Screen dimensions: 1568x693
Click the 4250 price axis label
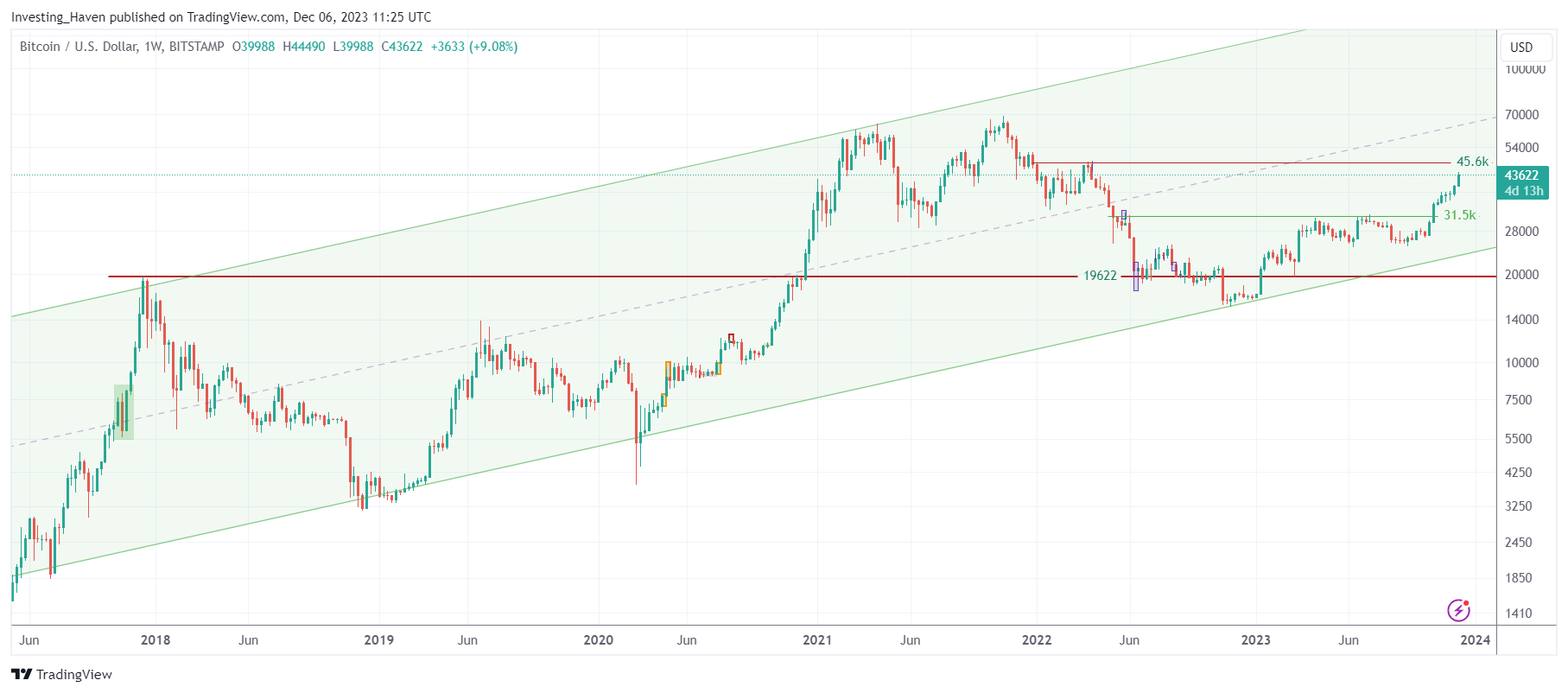tap(1519, 473)
